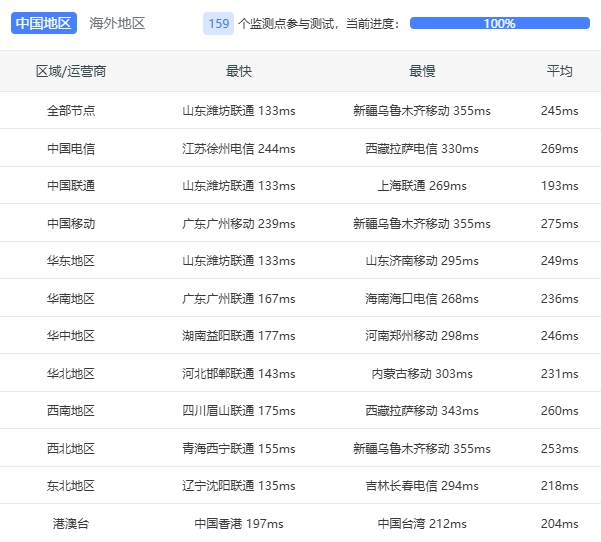Click the 245ms average value
The image size is (601, 542).
[x=560, y=111]
